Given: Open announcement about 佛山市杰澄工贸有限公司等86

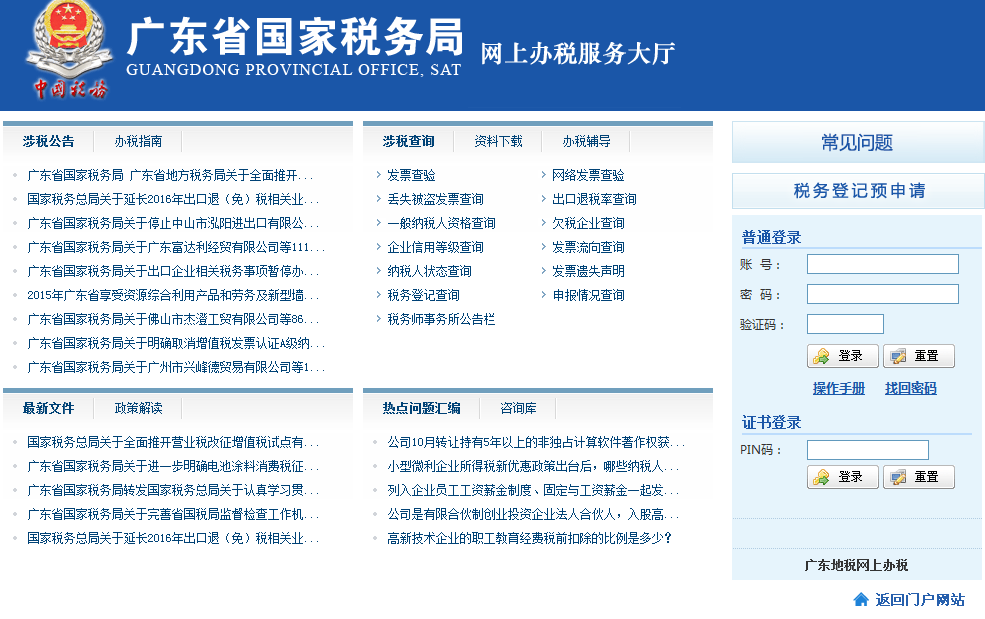Looking at the screenshot, I should 173,319.
